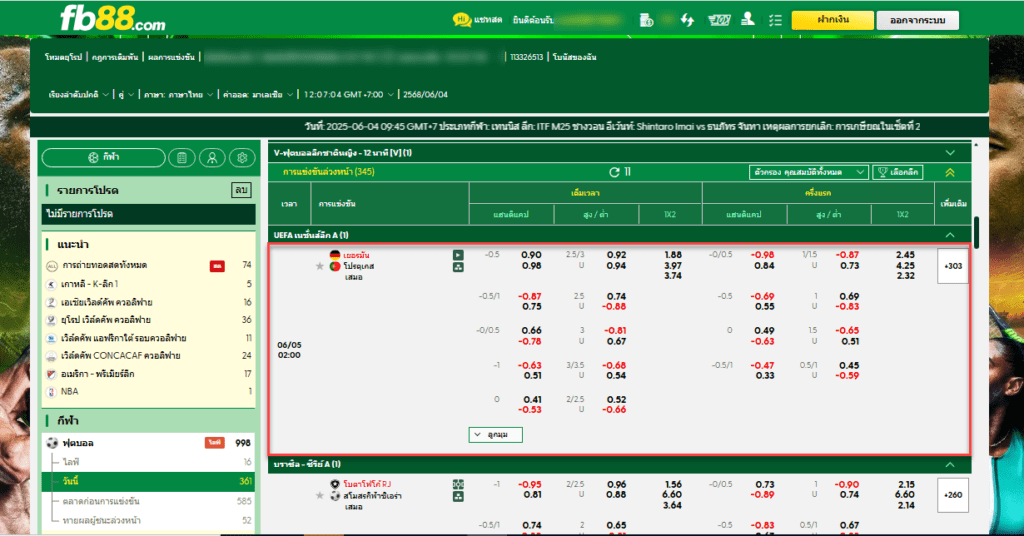Show more markets +303 for Germany match
Viewport: 1024px width, 536px height.
[953, 266]
